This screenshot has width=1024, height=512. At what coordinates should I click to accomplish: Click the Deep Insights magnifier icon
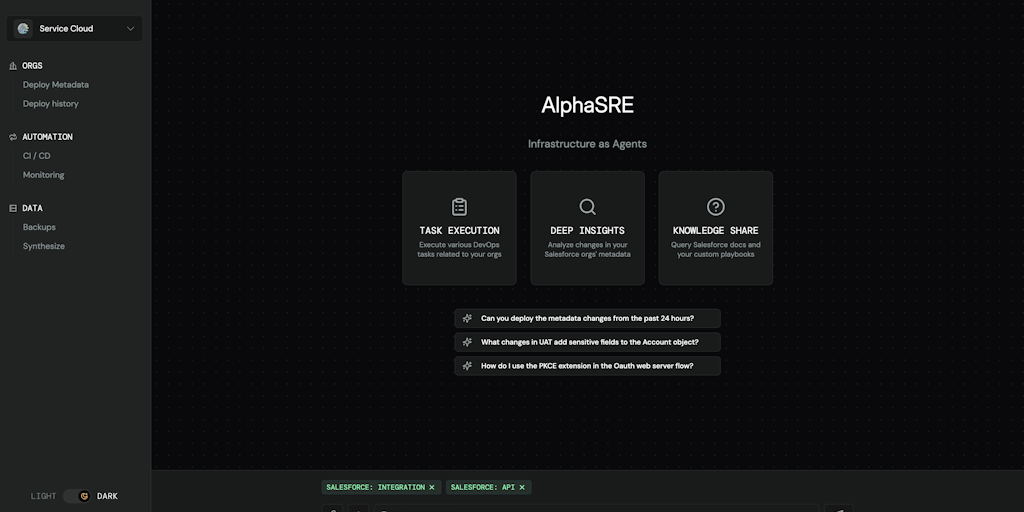pos(588,207)
